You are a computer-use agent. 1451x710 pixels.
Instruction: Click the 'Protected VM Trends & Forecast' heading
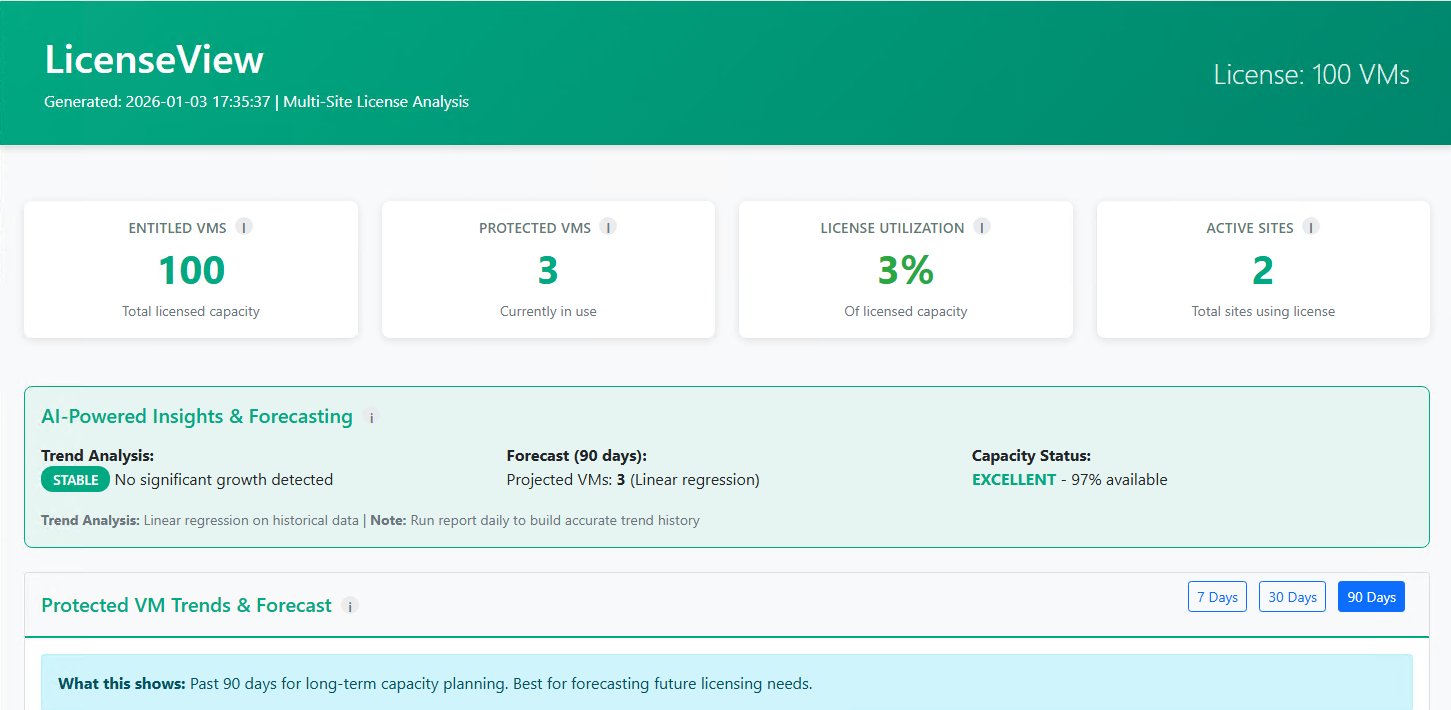click(187, 606)
